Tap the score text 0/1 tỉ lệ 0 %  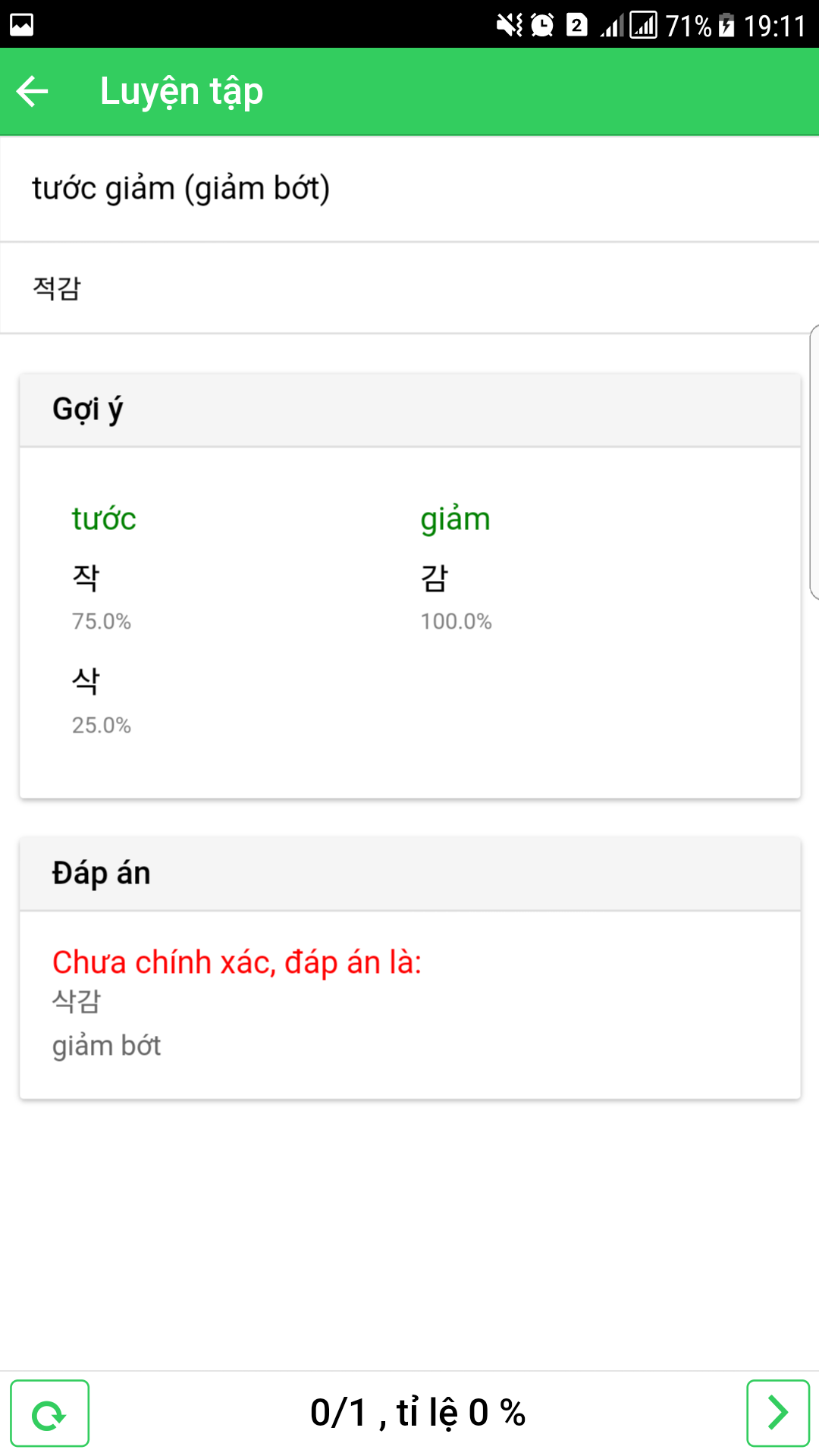pyautogui.click(x=418, y=1414)
